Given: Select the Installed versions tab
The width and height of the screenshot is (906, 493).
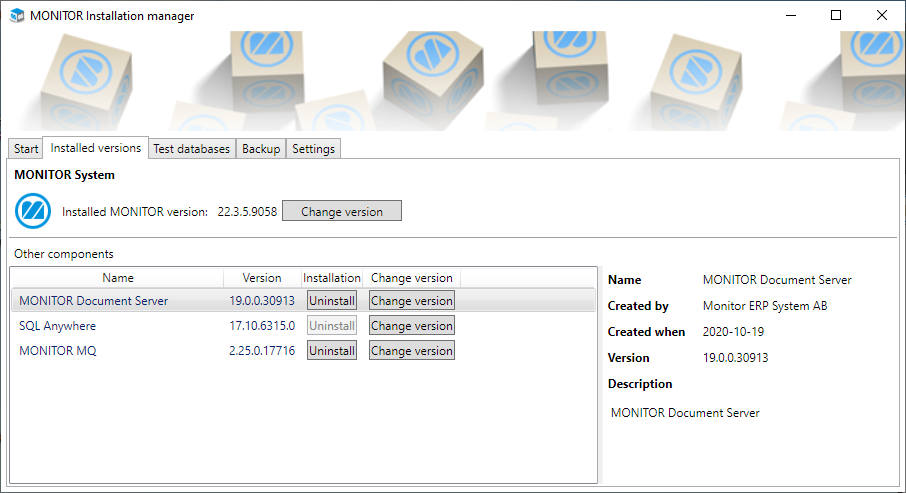Looking at the screenshot, I should 96,148.
